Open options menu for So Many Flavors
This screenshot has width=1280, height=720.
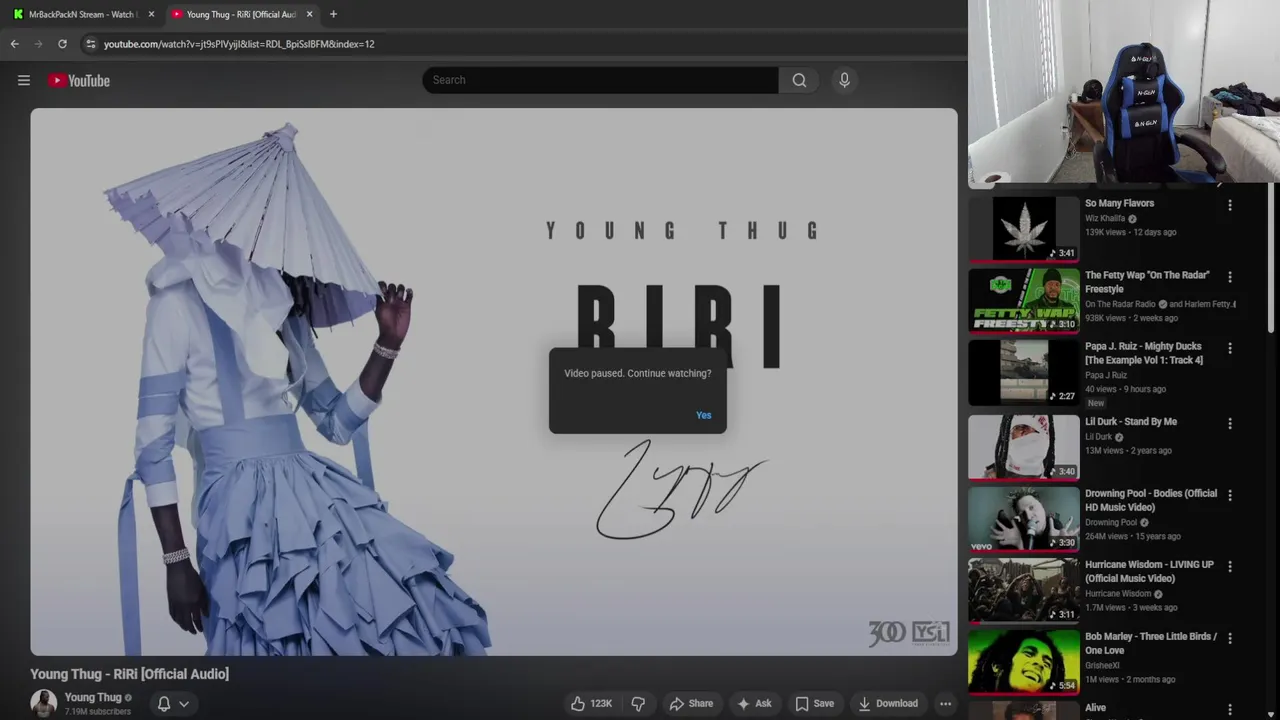click(1230, 205)
